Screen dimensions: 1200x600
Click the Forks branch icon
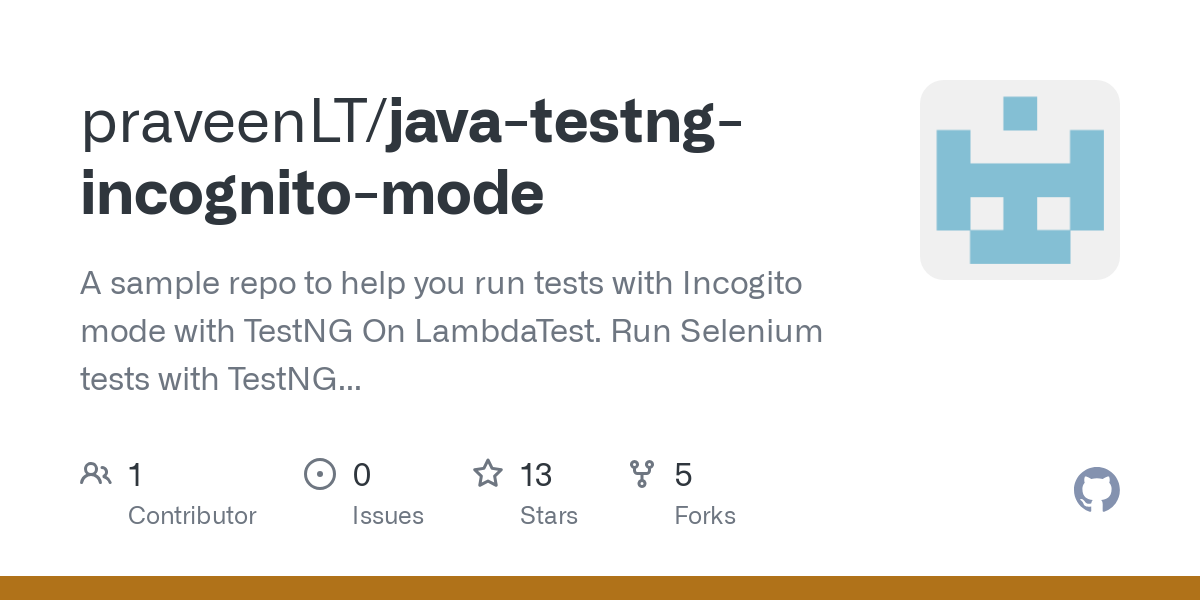pyautogui.click(x=641, y=474)
